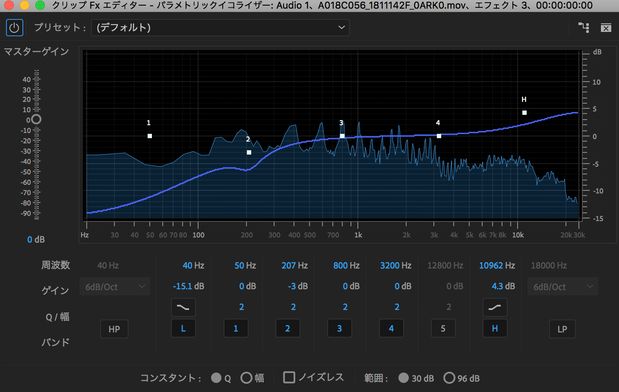Click the band 5 12800 Hz frequency value
619x392 pixels.
pyautogui.click(x=445, y=266)
